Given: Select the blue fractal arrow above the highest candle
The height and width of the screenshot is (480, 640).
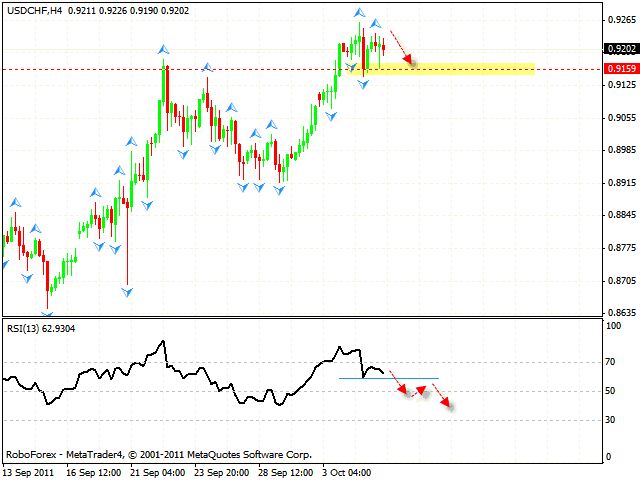Looking at the screenshot, I should pyautogui.click(x=359, y=13).
